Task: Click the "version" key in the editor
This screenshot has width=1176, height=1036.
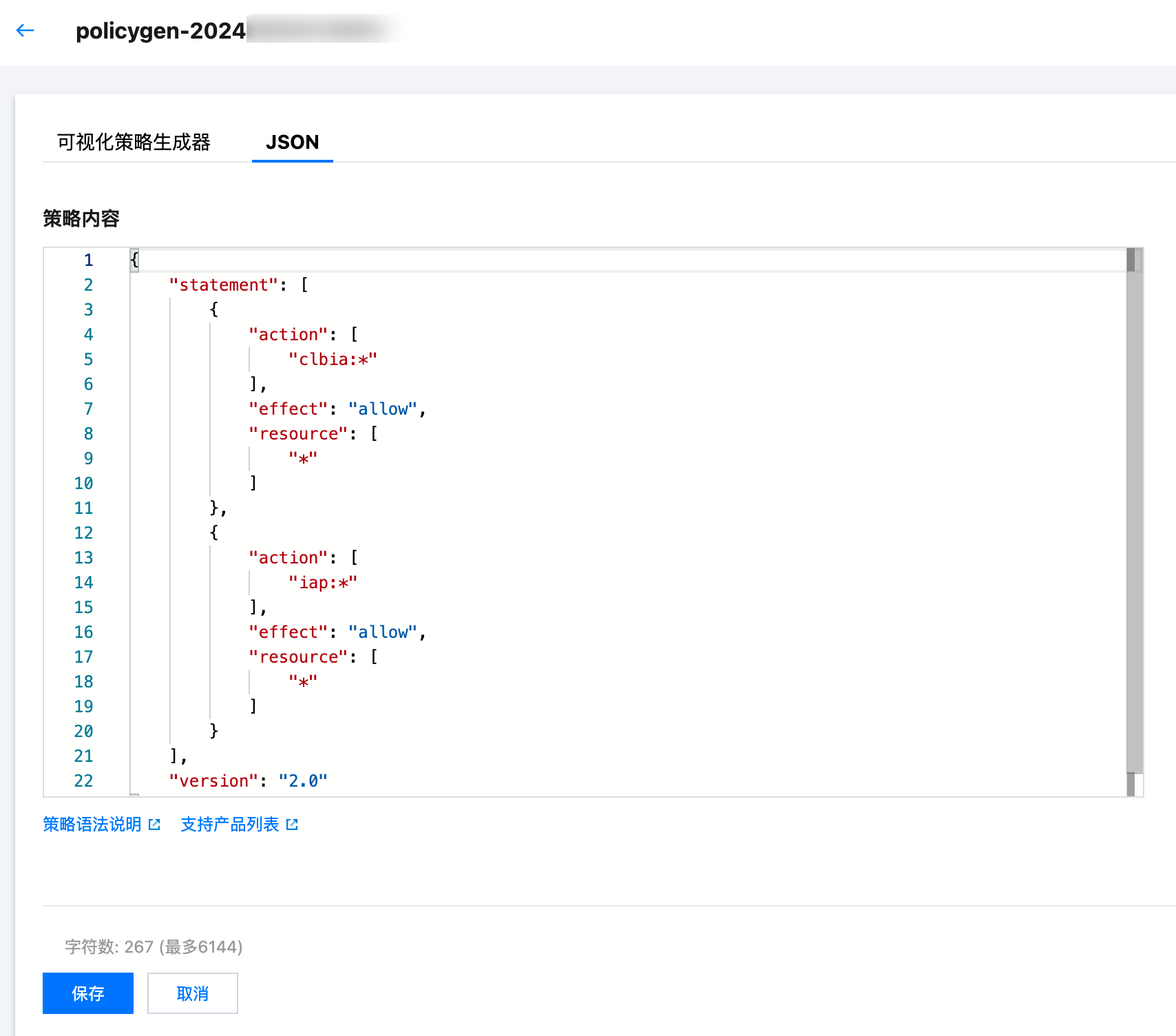Action: pyautogui.click(x=213, y=781)
